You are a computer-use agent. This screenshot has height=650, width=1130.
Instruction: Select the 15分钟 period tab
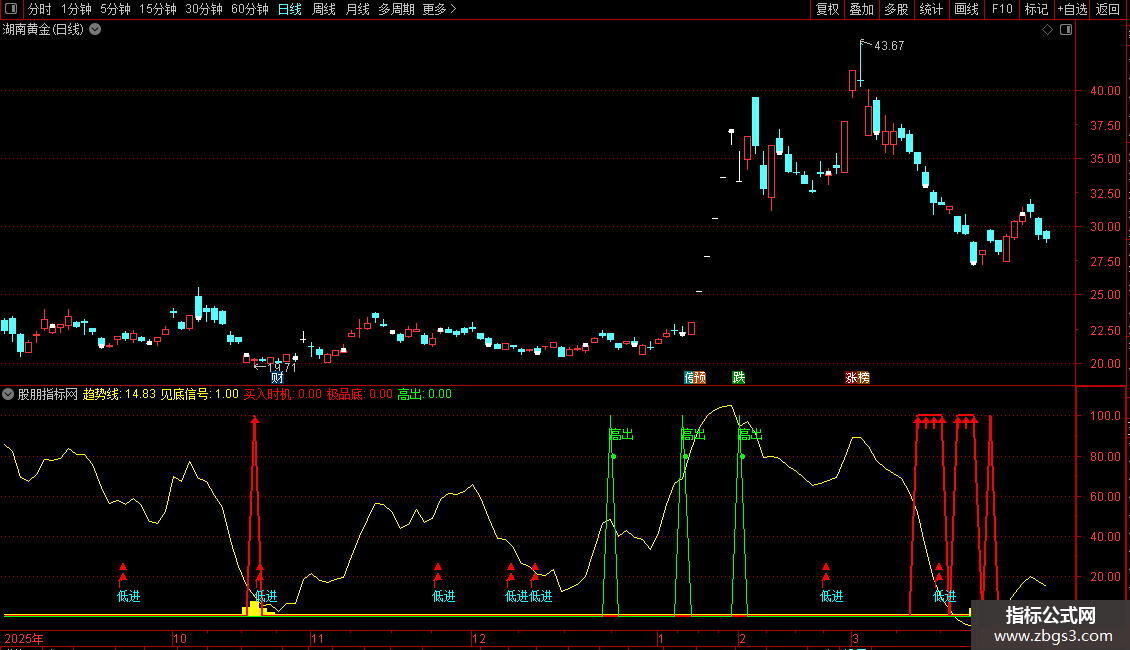tap(158, 9)
